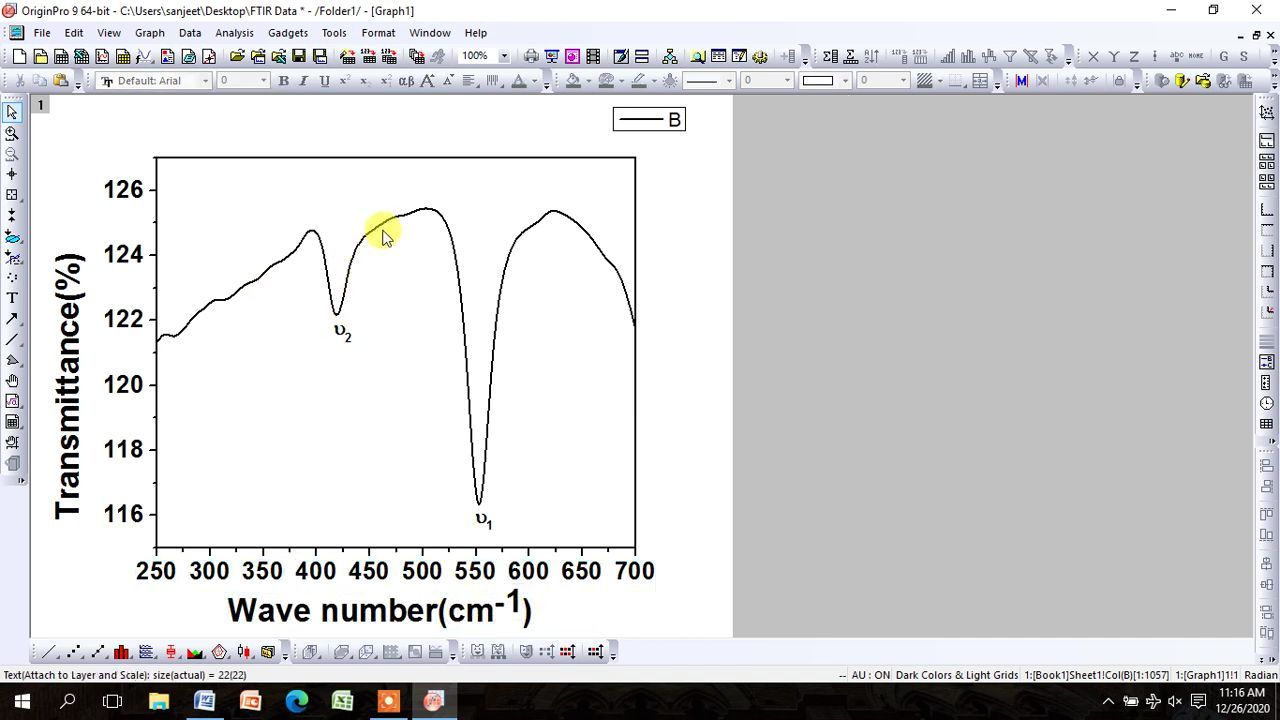Toggle the G group button
Screen dimensions: 1280x720
(x=1224, y=57)
